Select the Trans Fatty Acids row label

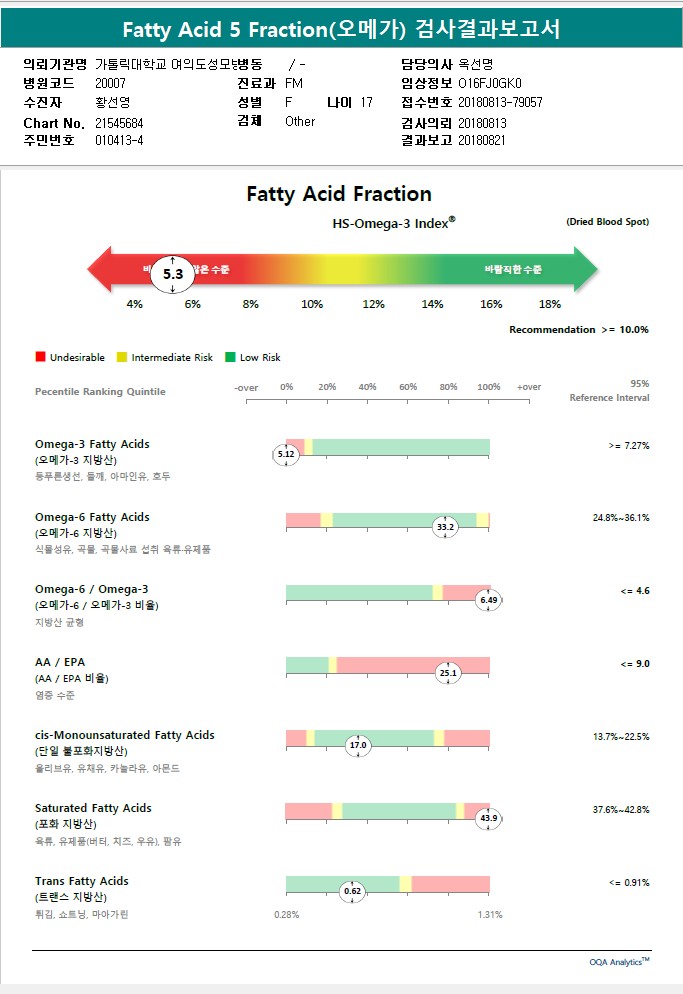[x=82, y=881]
